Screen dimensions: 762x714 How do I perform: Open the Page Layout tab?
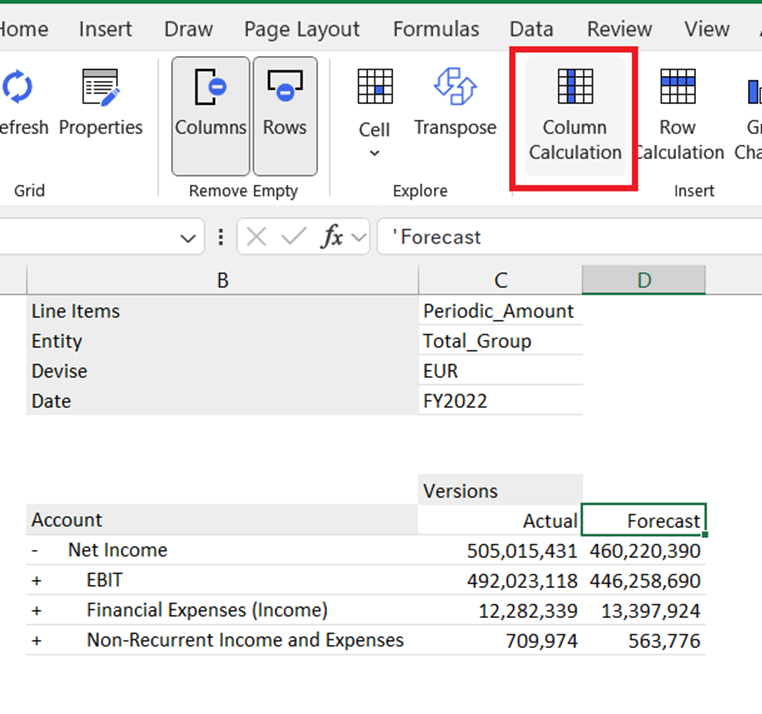[x=302, y=29]
